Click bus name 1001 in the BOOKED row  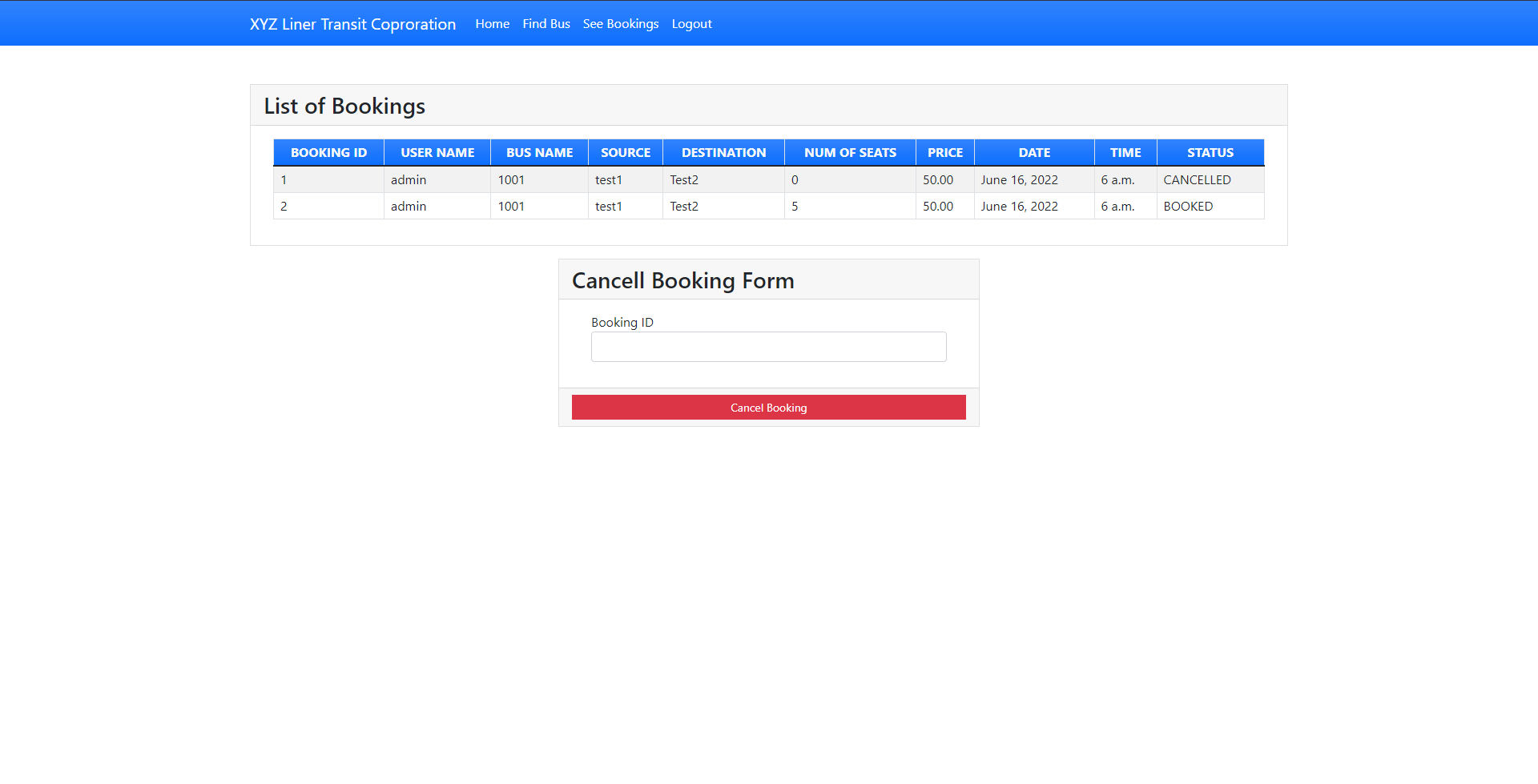540,207
